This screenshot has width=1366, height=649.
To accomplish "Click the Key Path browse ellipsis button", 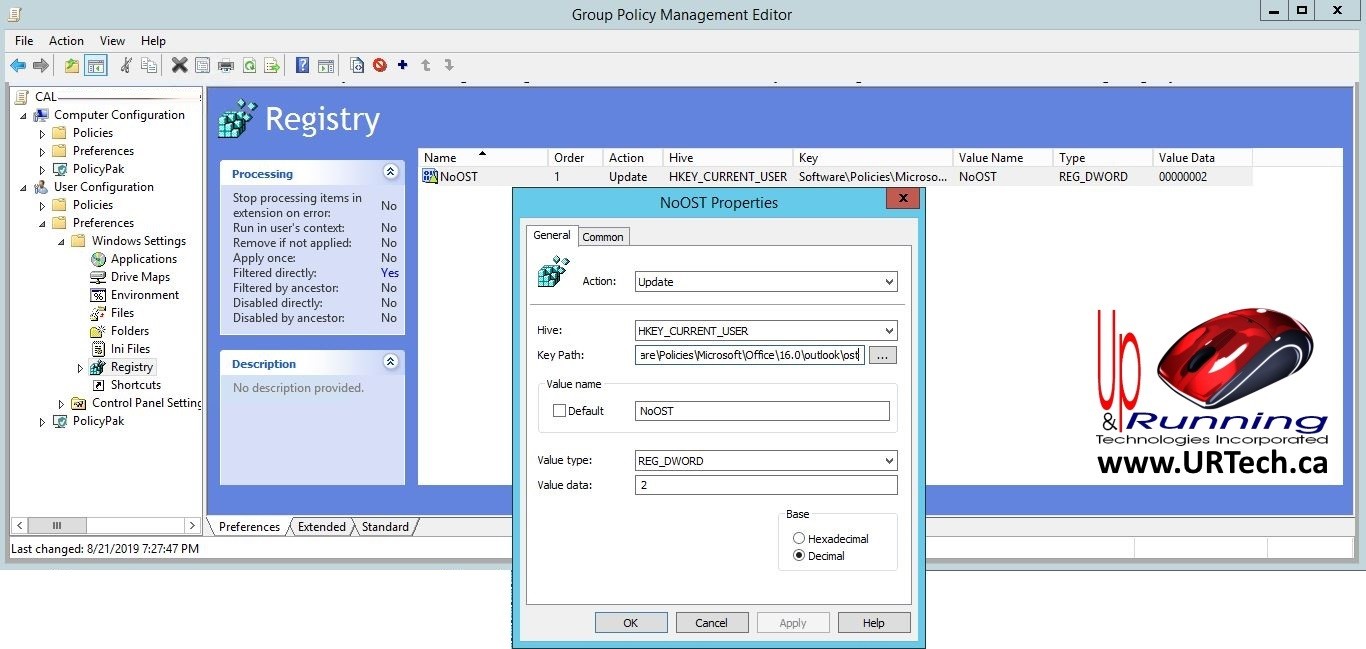I will 883,356.
